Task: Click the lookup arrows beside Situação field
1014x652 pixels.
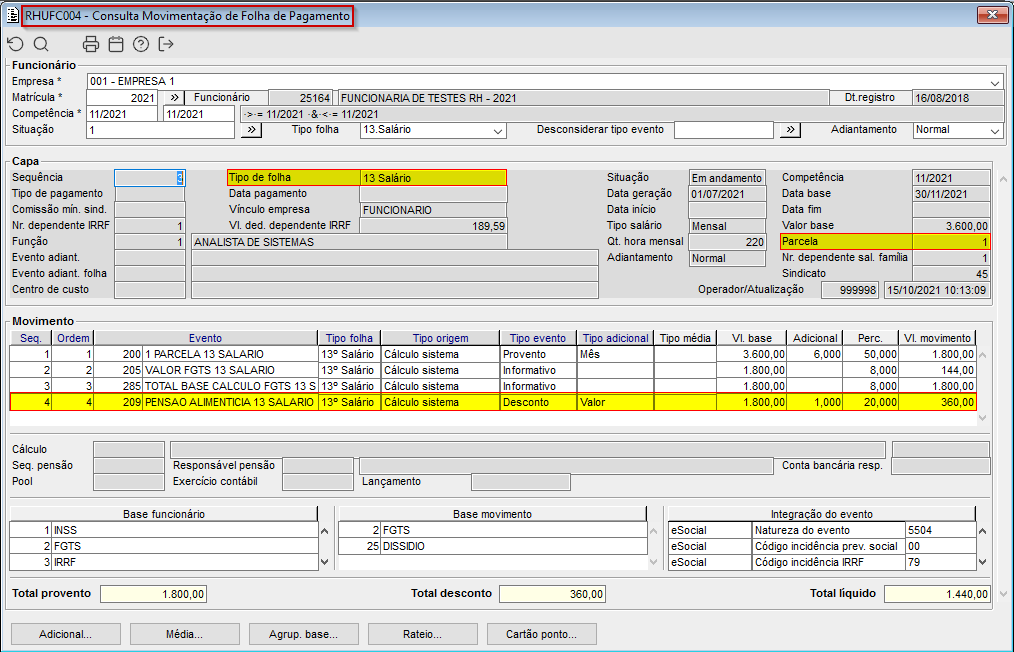Action: pyautogui.click(x=251, y=130)
